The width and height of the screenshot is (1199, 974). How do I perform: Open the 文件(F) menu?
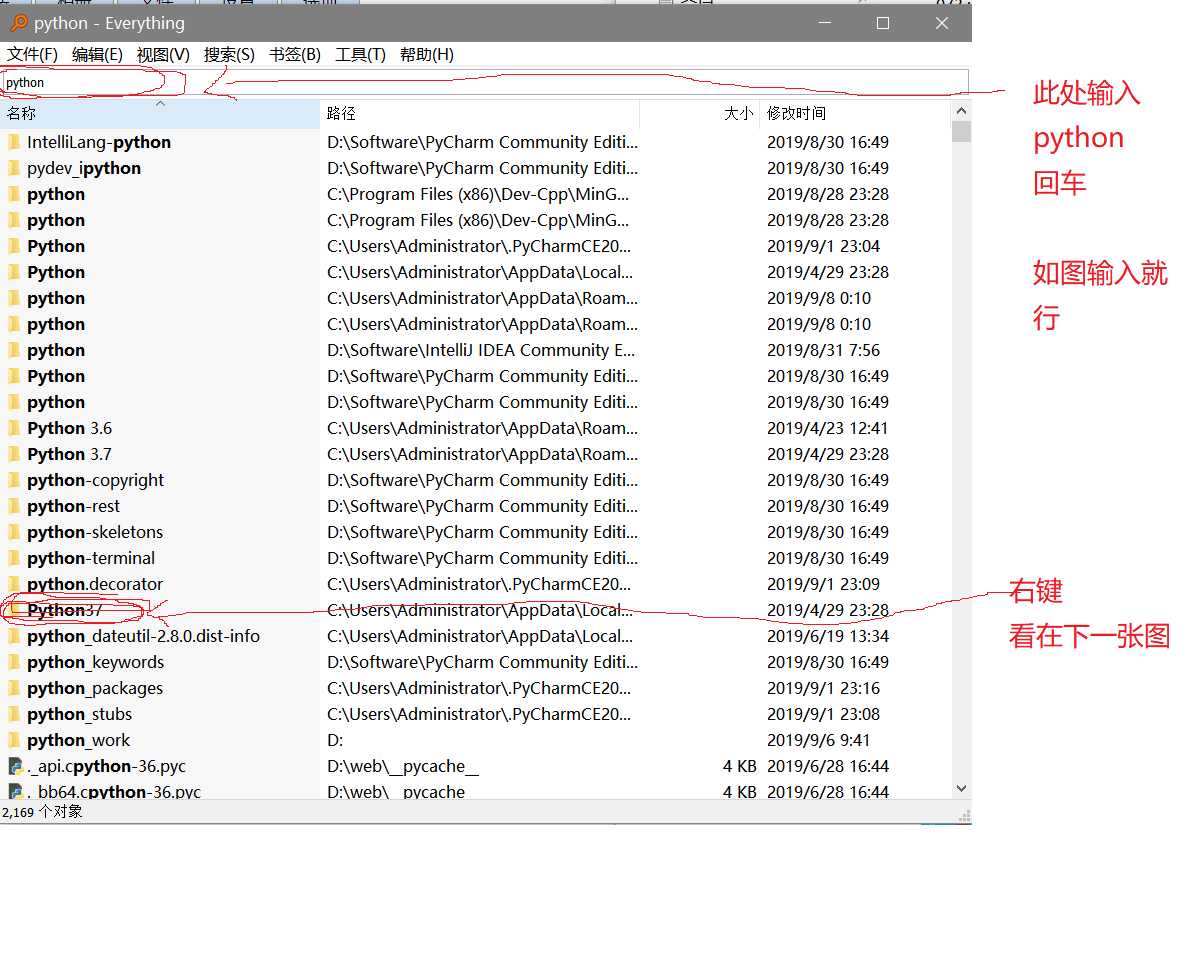(x=32, y=55)
